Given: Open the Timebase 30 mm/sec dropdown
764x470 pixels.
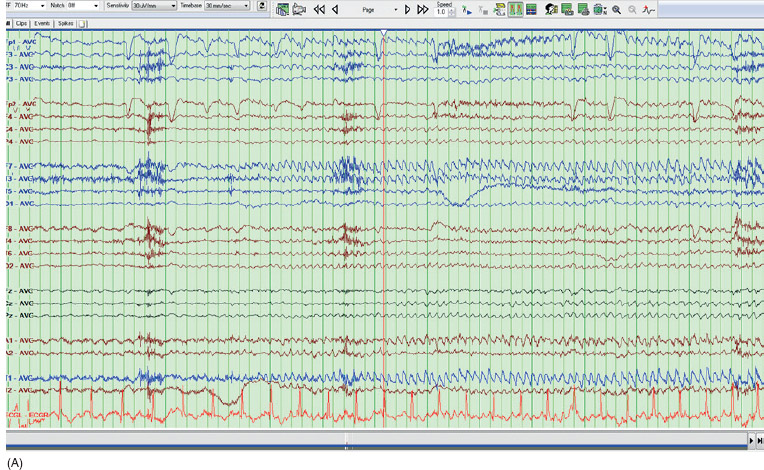Looking at the screenshot, I should coord(246,6).
